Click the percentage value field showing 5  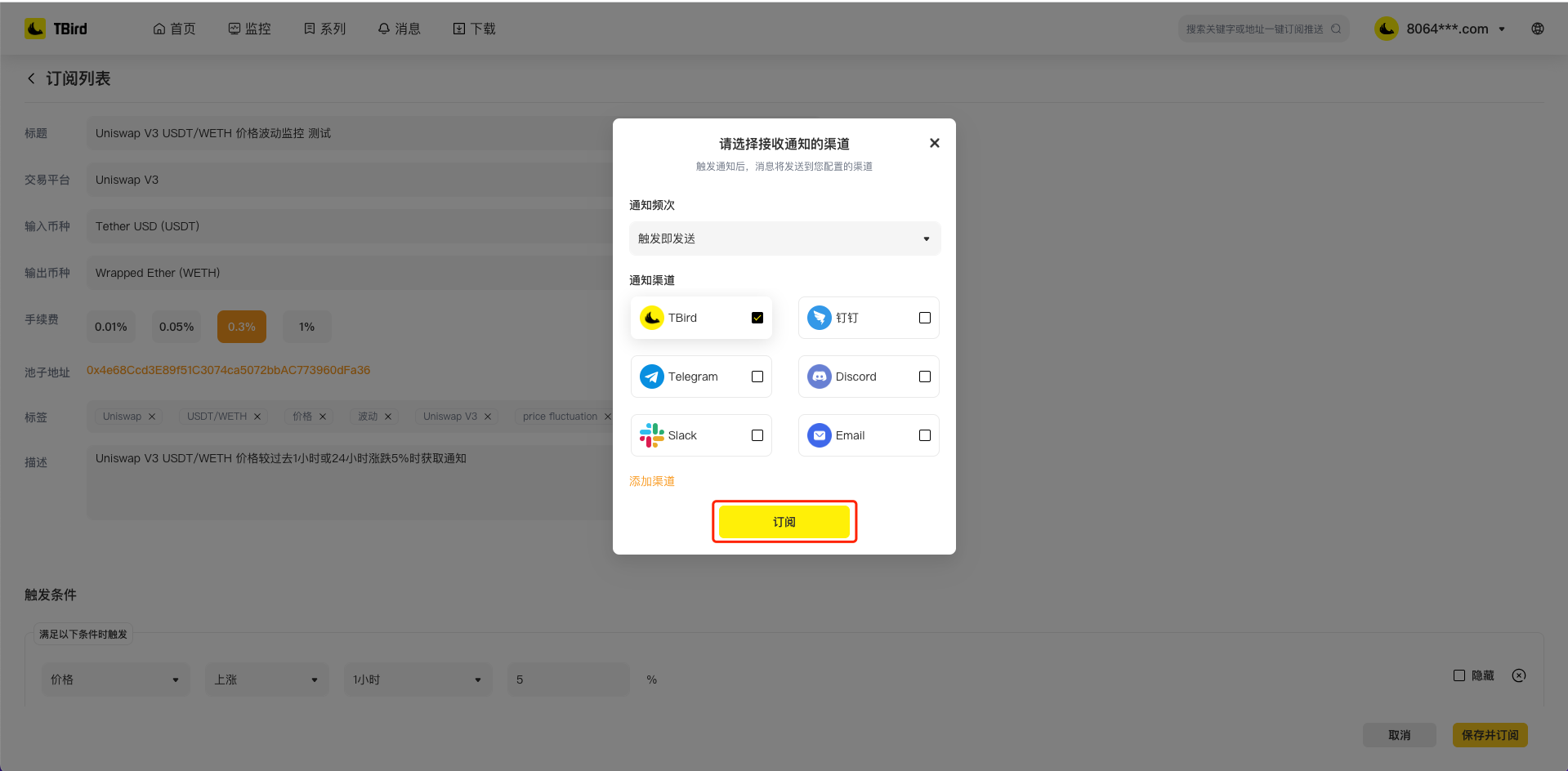pyautogui.click(x=567, y=680)
